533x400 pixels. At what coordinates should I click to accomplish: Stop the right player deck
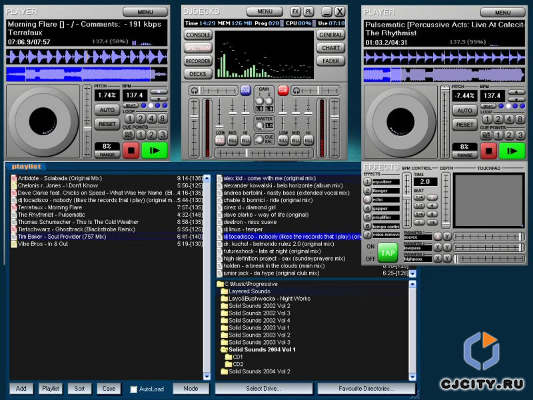489,151
